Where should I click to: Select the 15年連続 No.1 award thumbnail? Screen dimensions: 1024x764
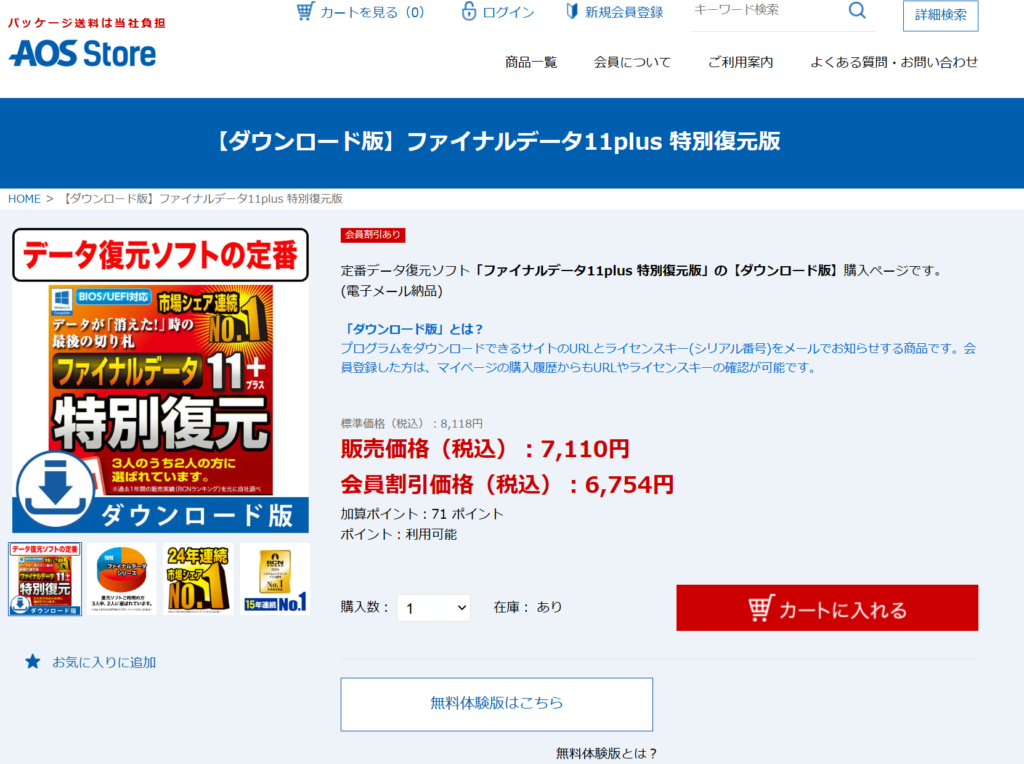coord(274,579)
